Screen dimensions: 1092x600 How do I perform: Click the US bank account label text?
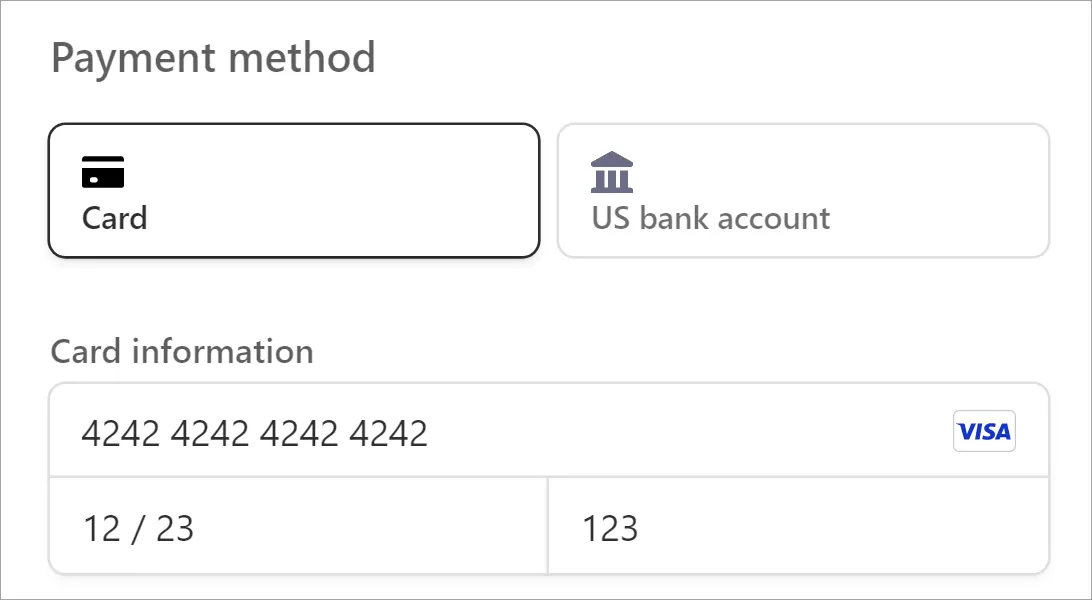[710, 218]
